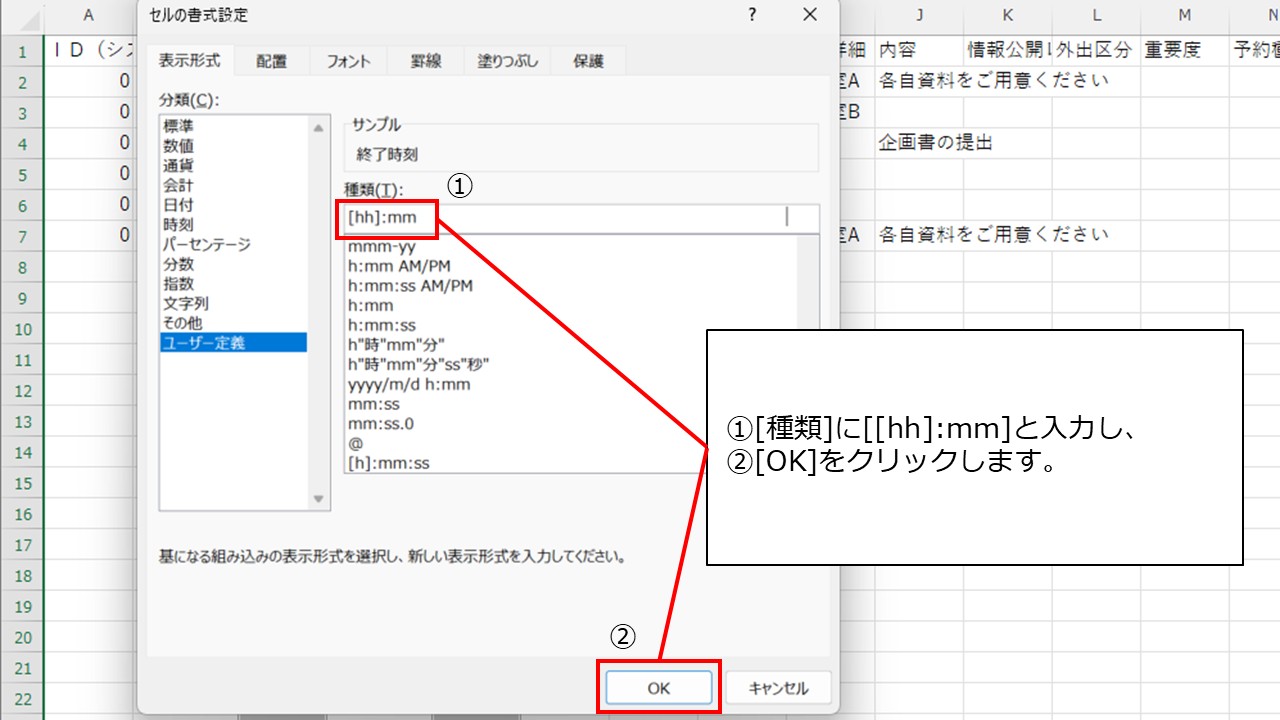
Task: Confirm the format with the OK button
Action: click(x=658, y=688)
